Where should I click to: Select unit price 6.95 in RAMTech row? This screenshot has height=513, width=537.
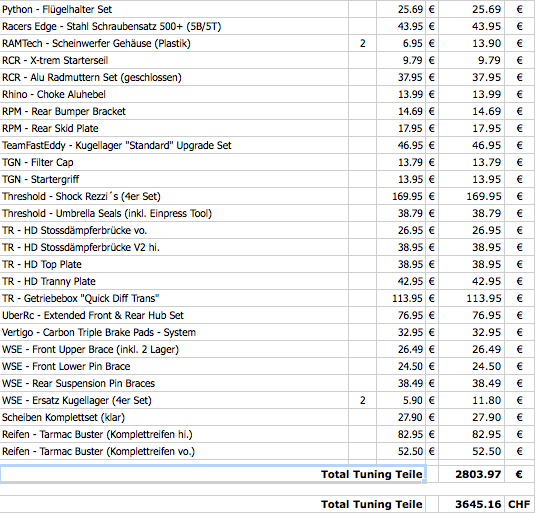point(401,43)
